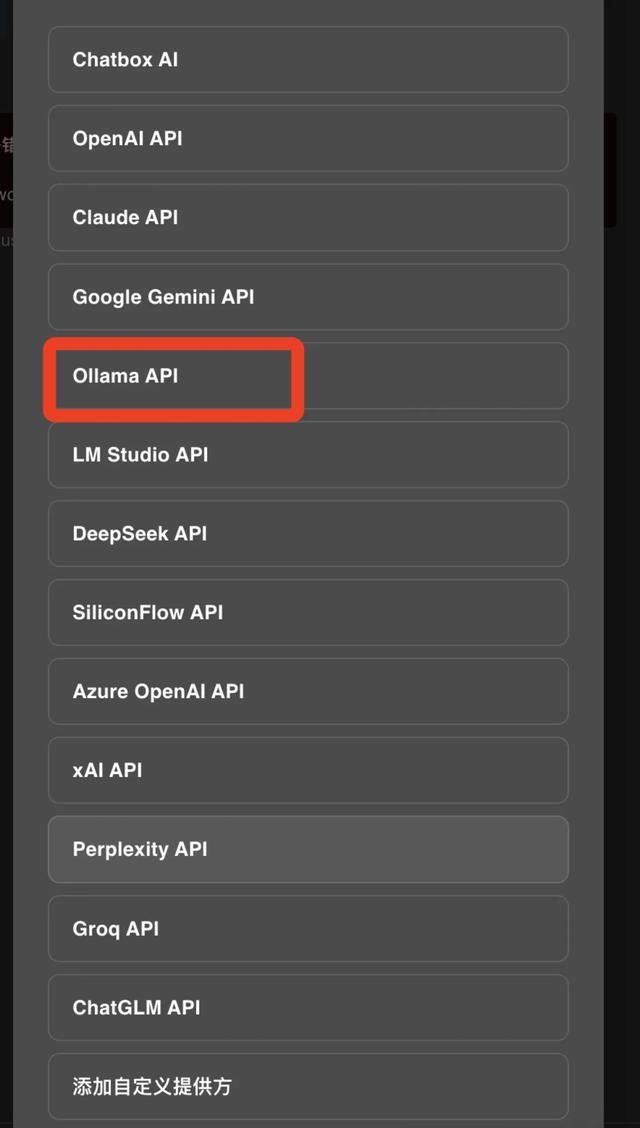Select Chatbox AI from the provider list
The width and height of the screenshot is (640, 1128).
[x=308, y=60]
